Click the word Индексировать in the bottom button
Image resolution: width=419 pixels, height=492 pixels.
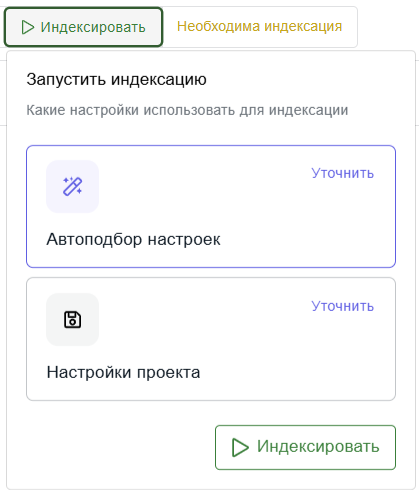pyautogui.click(x=318, y=446)
